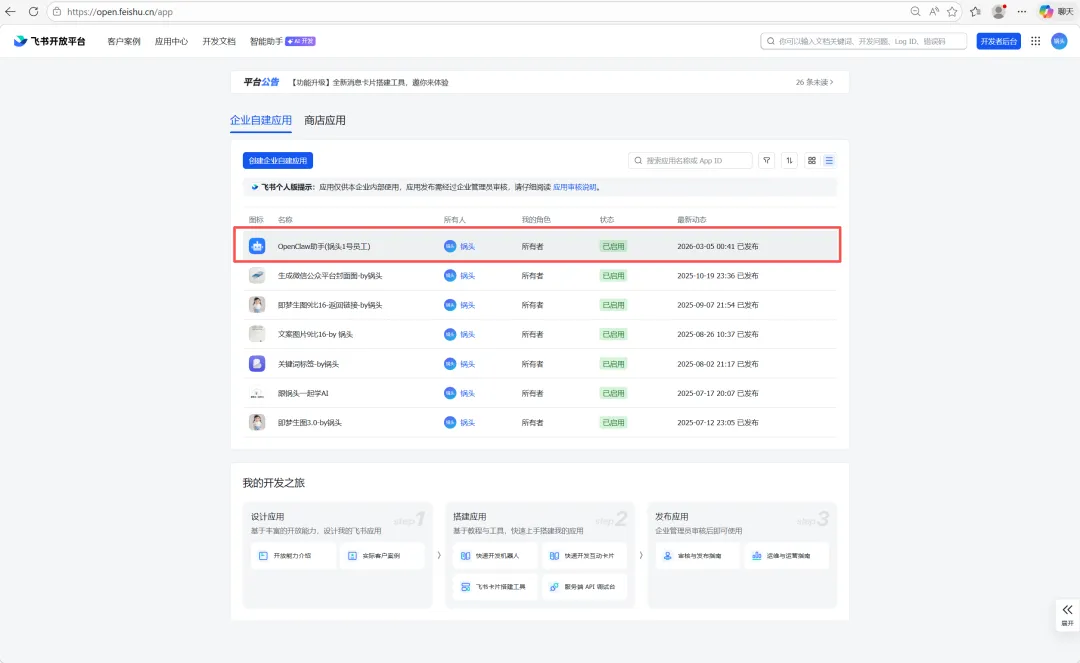This screenshot has height=663, width=1080.
Task: Click the 跟锅头一起学AI app icon
Action: coord(257,393)
